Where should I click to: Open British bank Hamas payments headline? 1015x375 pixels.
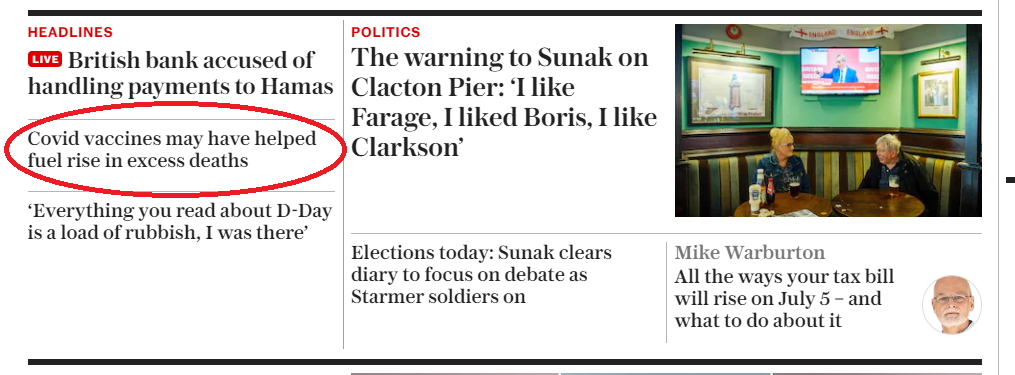(x=181, y=73)
